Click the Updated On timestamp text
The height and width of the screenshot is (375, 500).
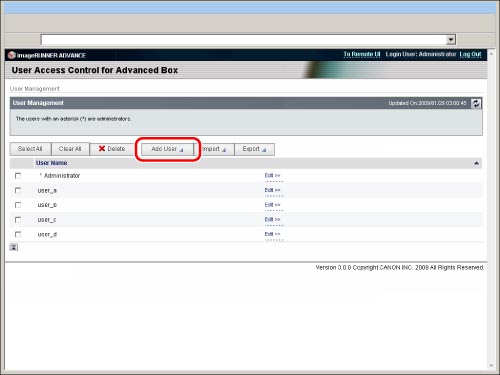click(x=427, y=103)
